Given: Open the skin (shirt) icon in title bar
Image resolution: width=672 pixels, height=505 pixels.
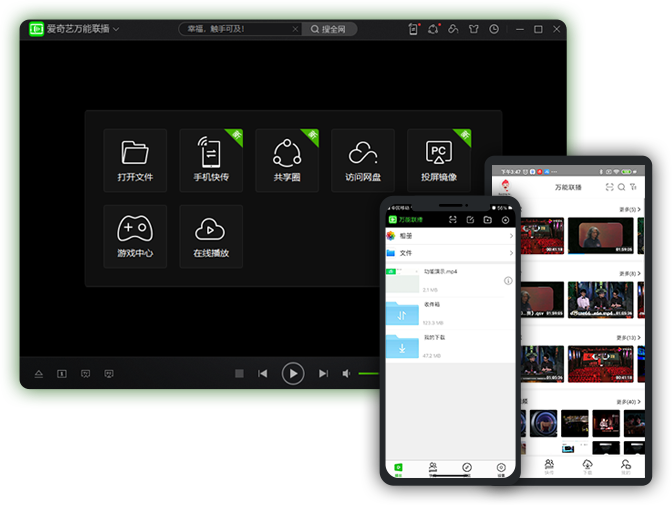Looking at the screenshot, I should tap(473, 29).
